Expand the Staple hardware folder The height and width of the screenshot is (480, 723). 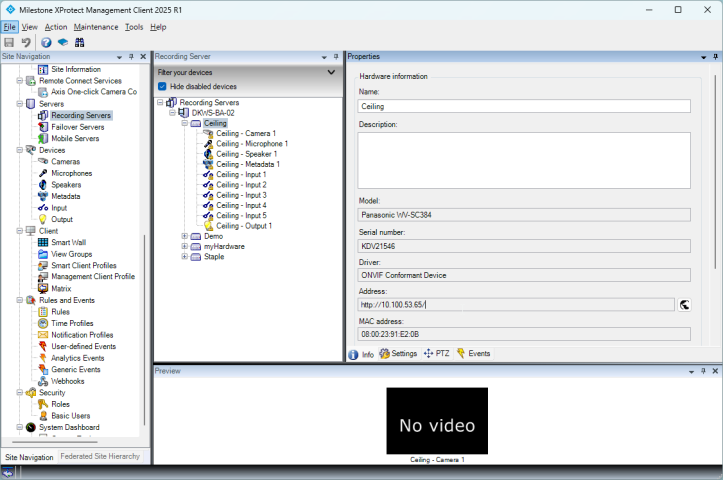[185, 257]
